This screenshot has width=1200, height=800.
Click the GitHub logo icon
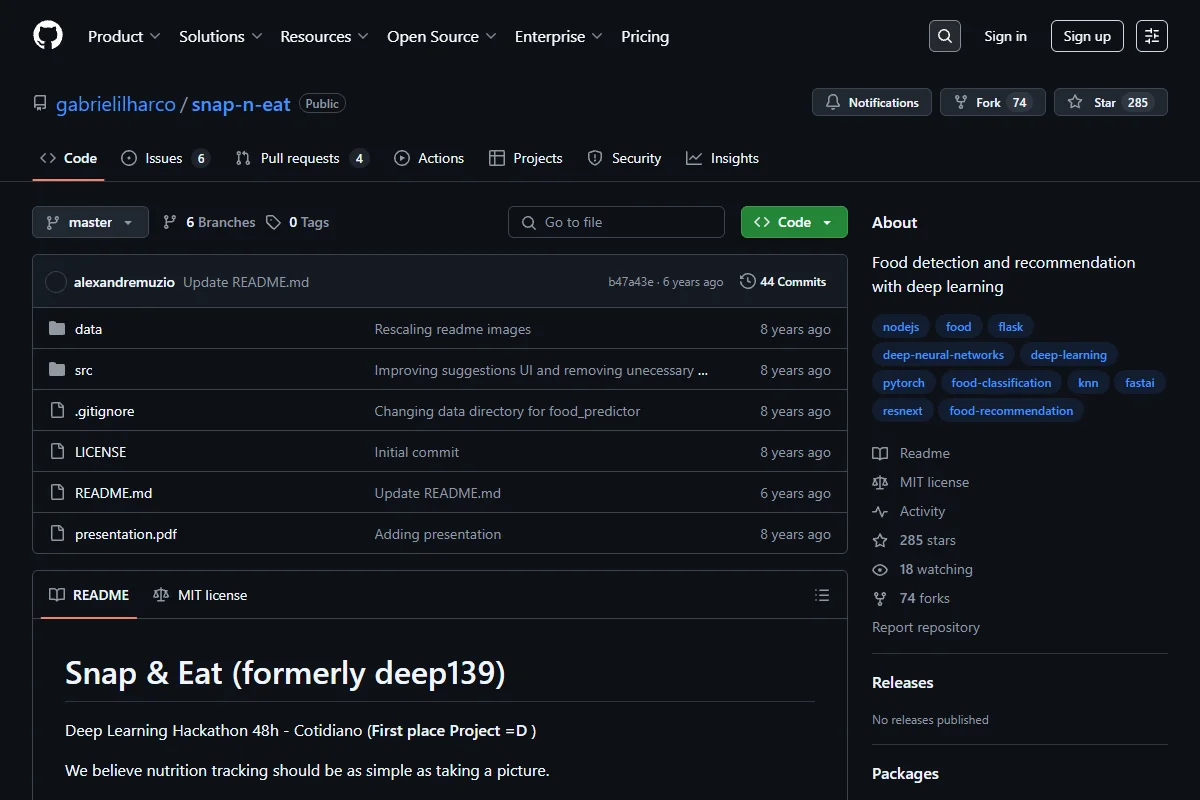coord(48,36)
